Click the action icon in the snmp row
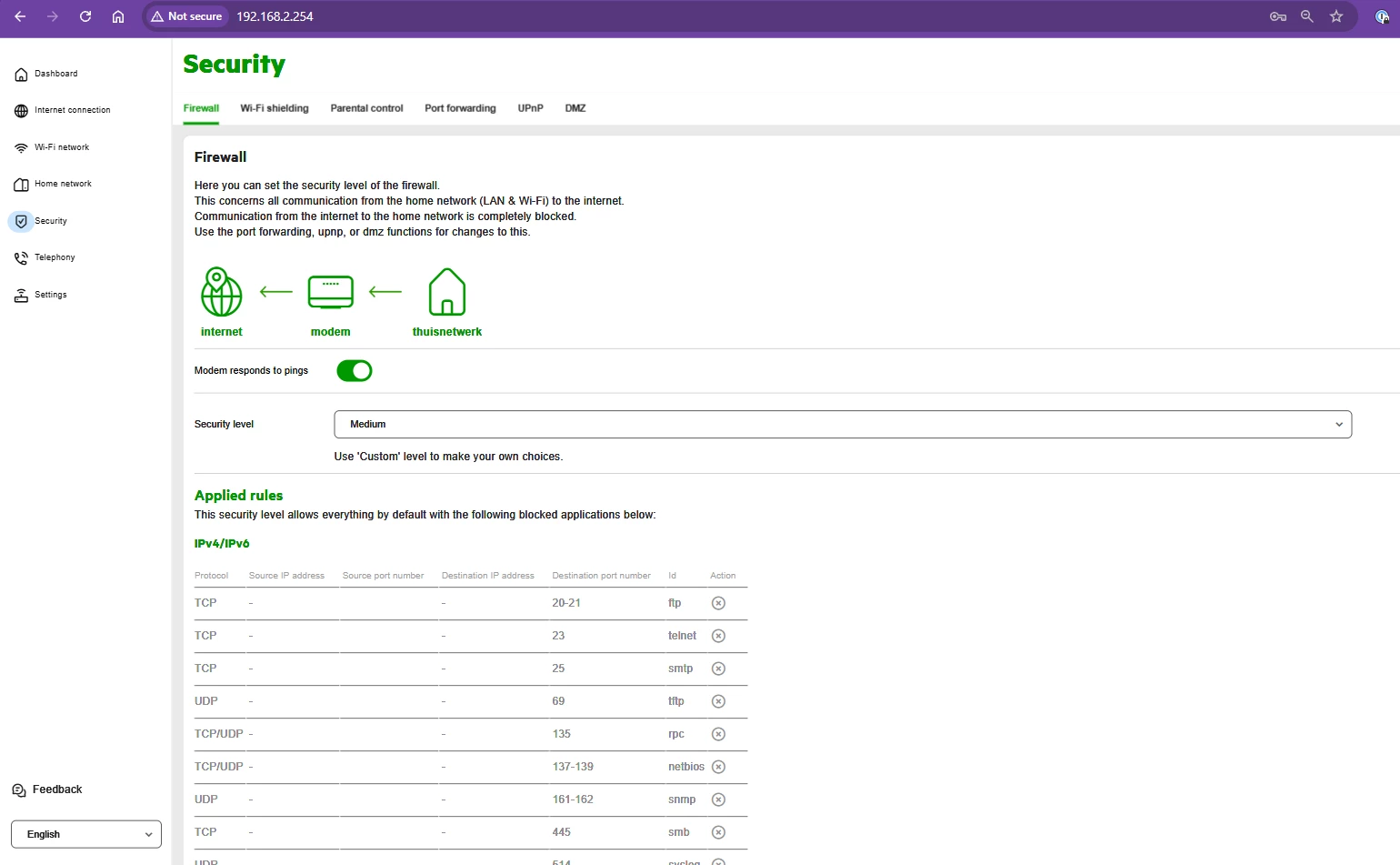Image resolution: width=1400 pixels, height=865 pixels. coord(718,800)
